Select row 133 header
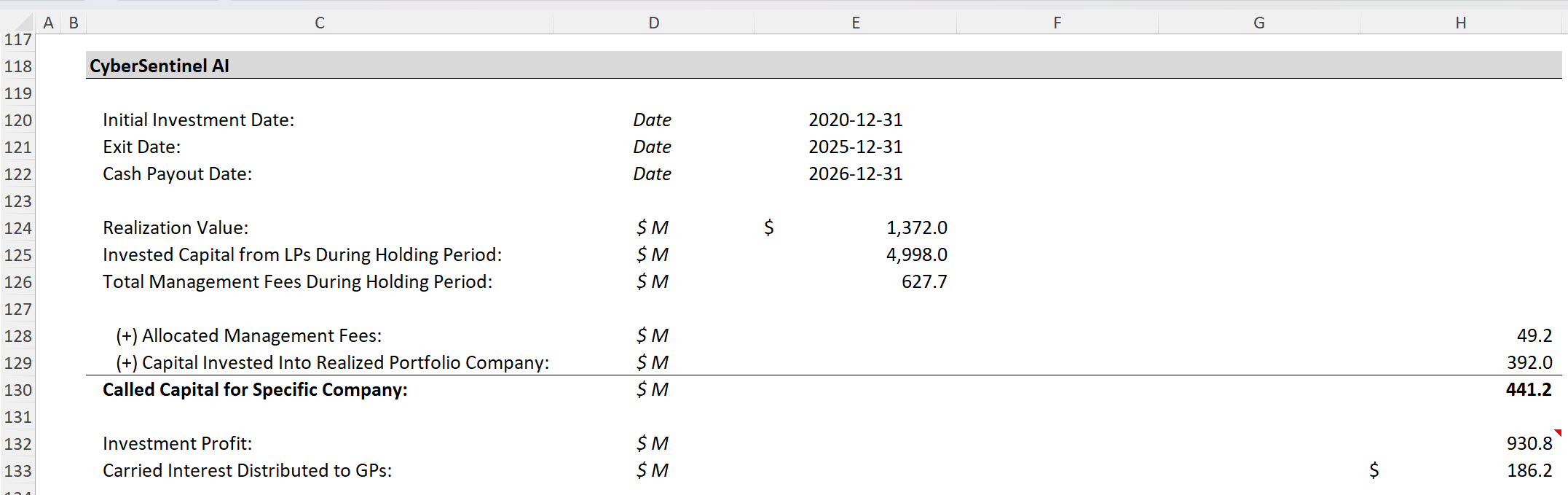This screenshot has height=495, width=1568. point(17,471)
